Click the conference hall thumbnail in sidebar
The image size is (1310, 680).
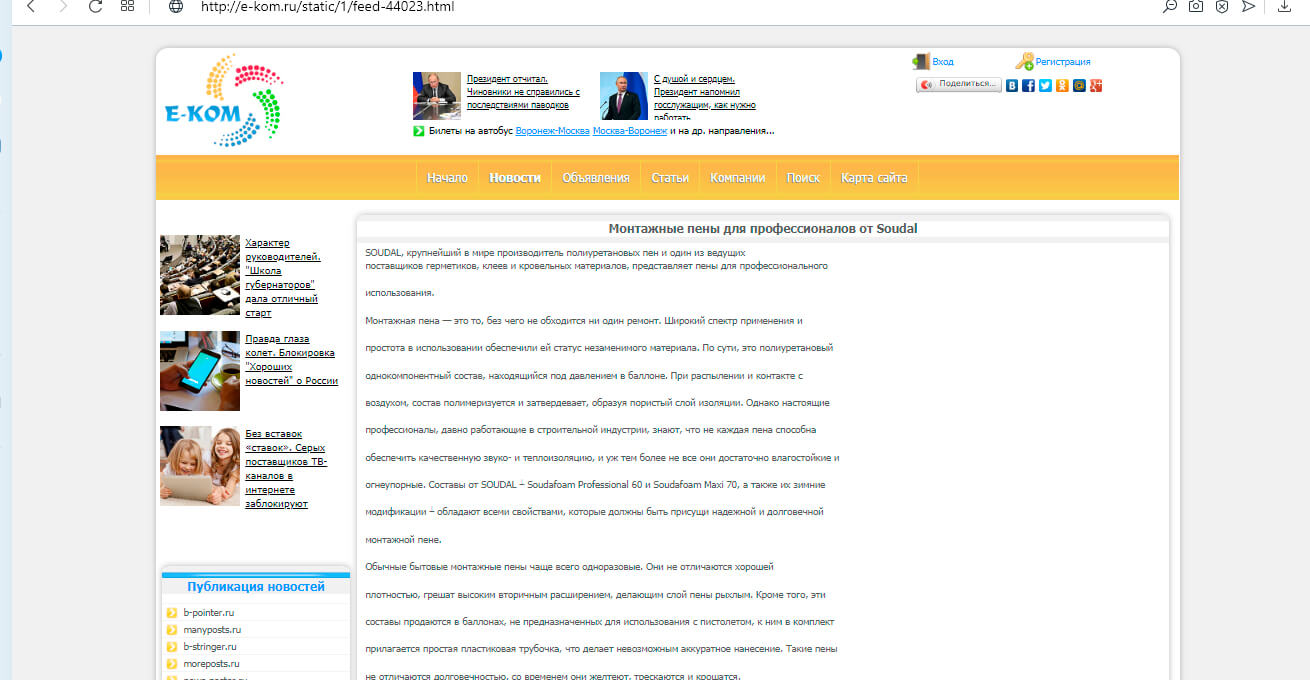[x=200, y=275]
